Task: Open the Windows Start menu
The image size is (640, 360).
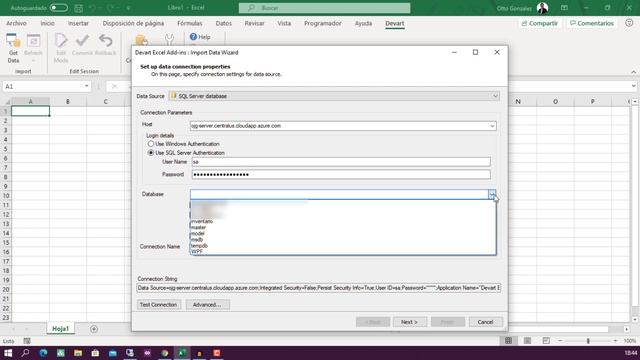Action: (x=8, y=353)
